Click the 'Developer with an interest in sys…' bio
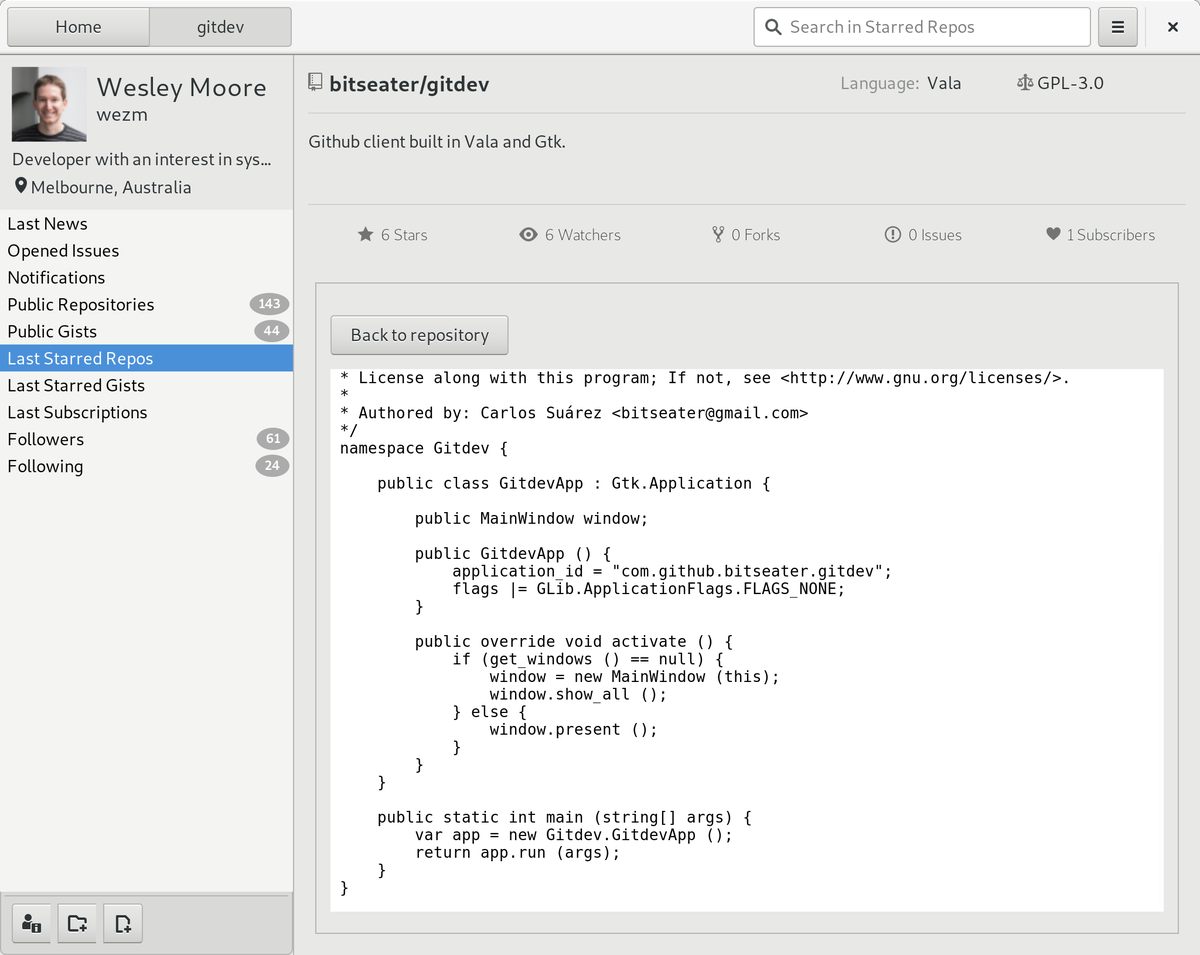1200x955 pixels. pyautogui.click(x=142, y=160)
